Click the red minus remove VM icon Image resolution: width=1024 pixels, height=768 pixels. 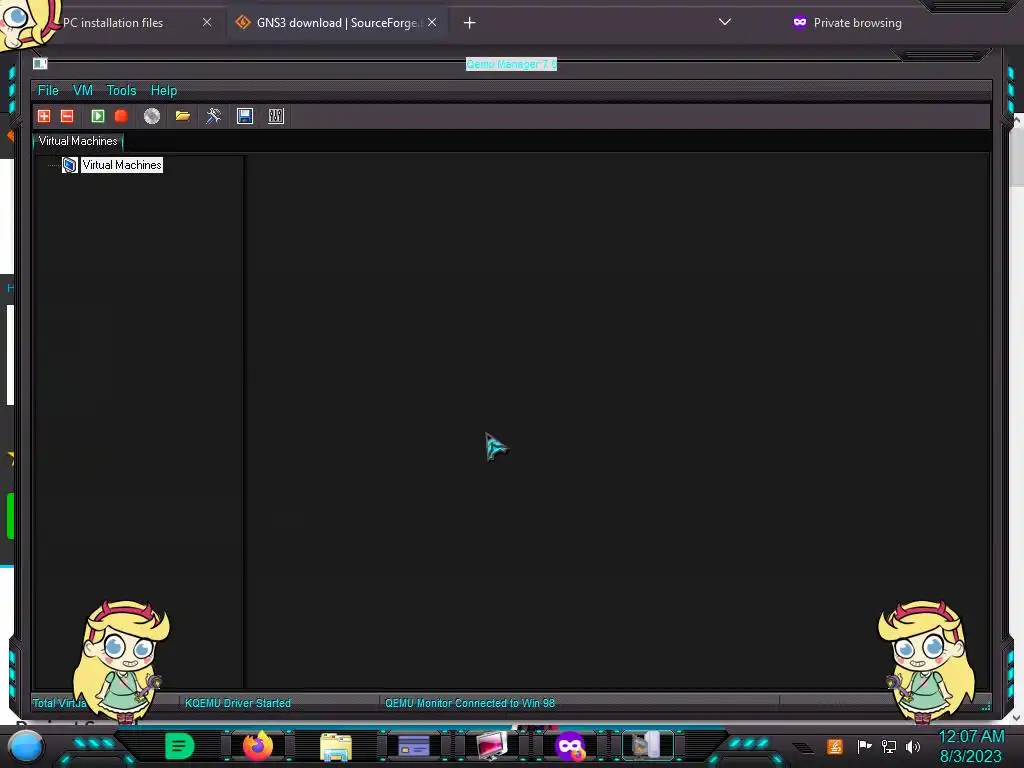click(x=67, y=116)
